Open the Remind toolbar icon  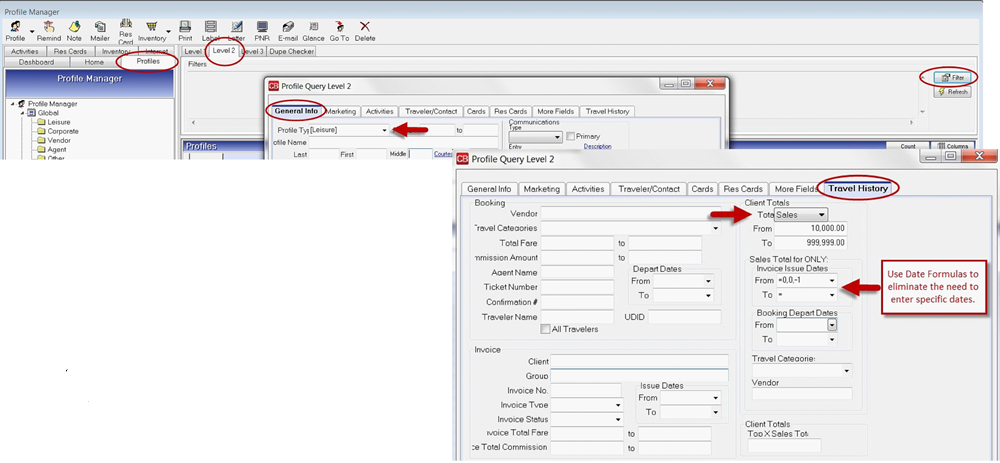[x=48, y=27]
